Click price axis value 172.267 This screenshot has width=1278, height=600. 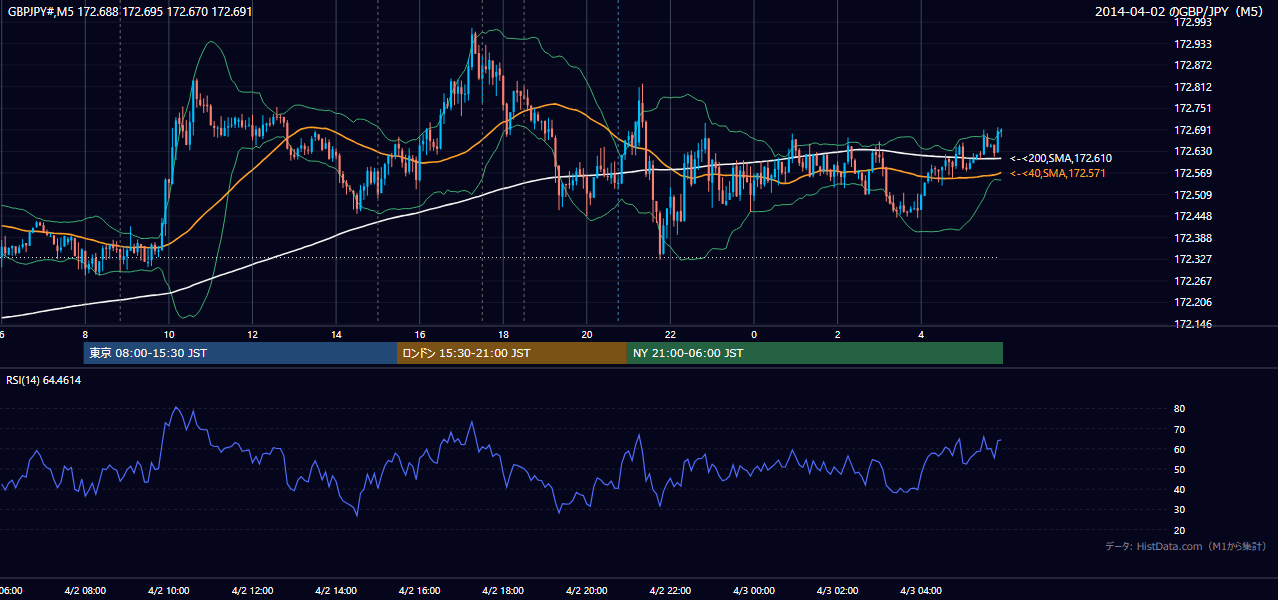[1192, 281]
